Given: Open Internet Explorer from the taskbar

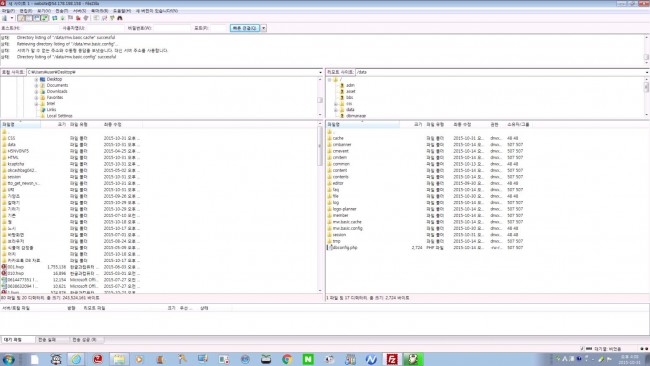Looking at the screenshot, I should [x=76, y=359].
